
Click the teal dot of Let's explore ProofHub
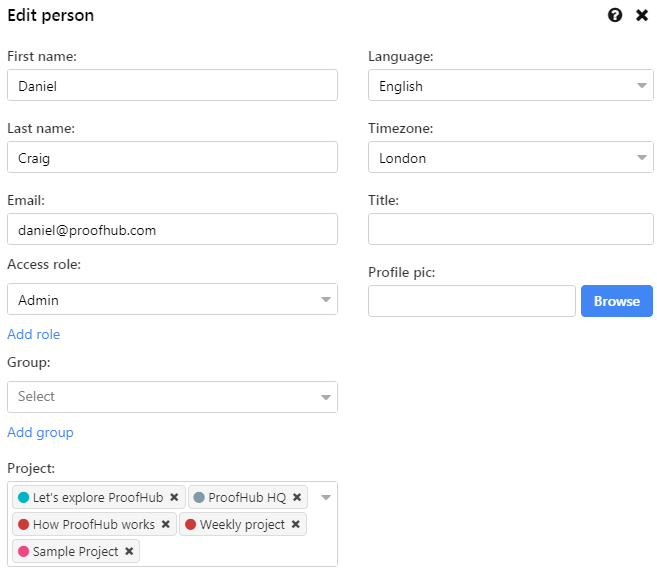[23, 497]
